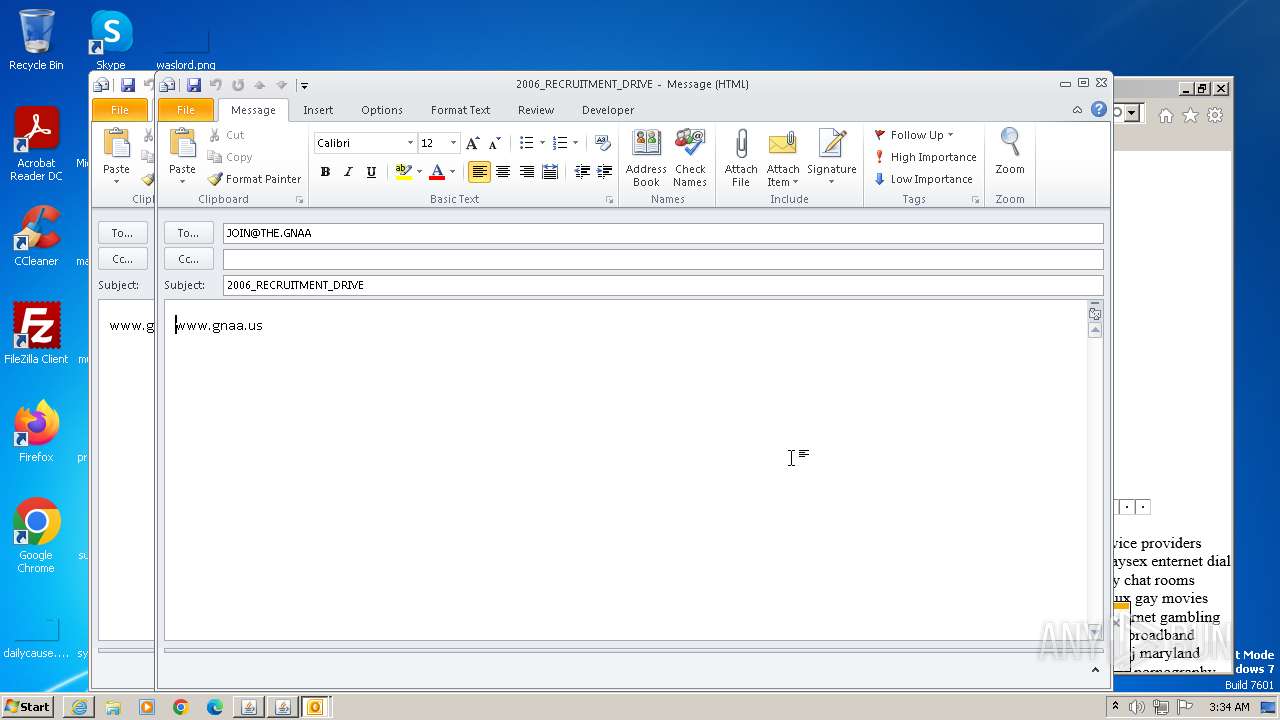Open the Address Book
This screenshot has width=1280, height=720.
[646, 158]
